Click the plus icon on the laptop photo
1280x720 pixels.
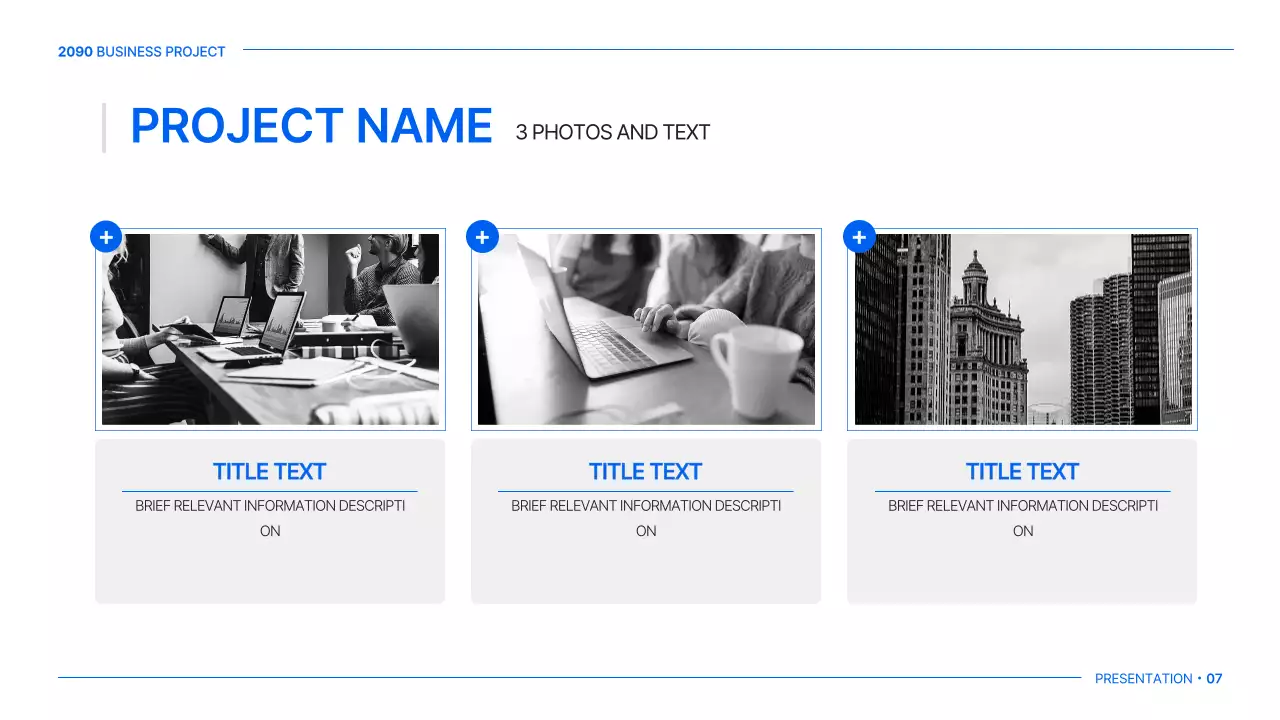pyautogui.click(x=482, y=237)
